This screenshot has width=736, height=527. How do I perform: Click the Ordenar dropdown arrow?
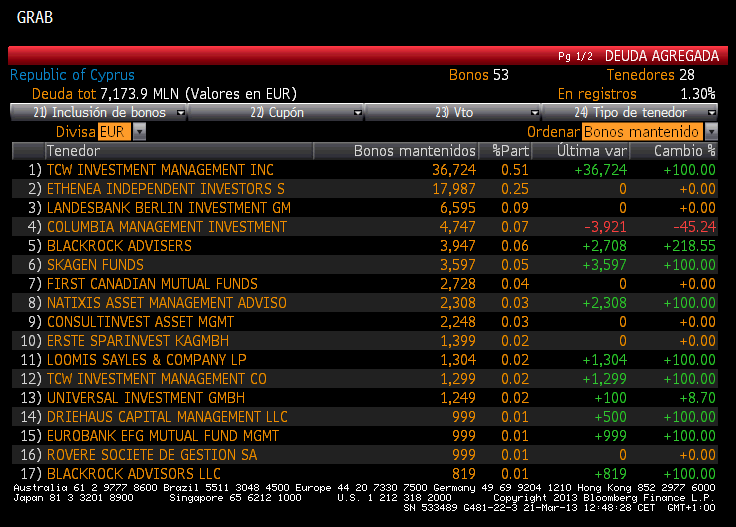711,132
